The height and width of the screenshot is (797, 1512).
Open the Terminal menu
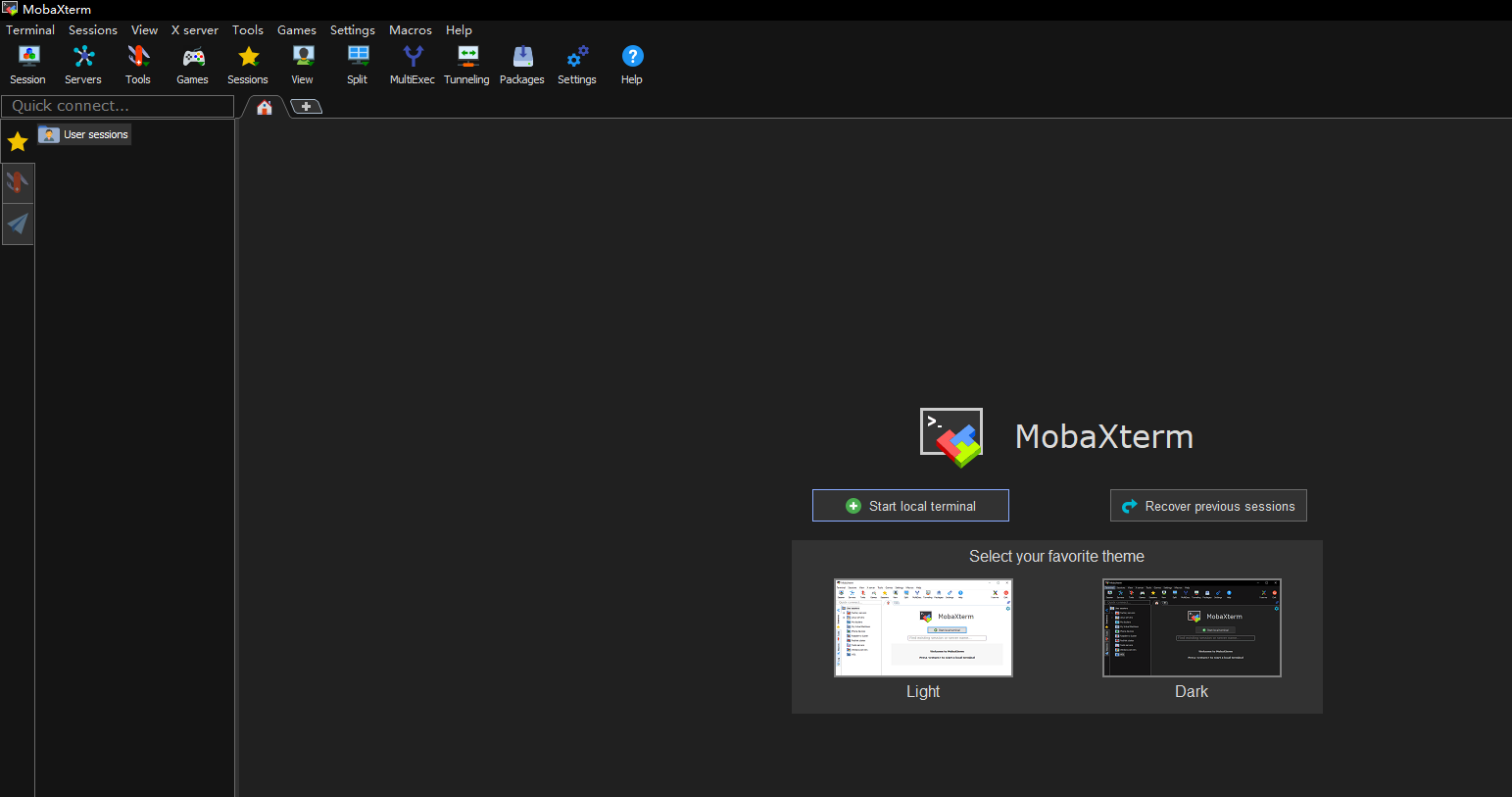(30, 30)
